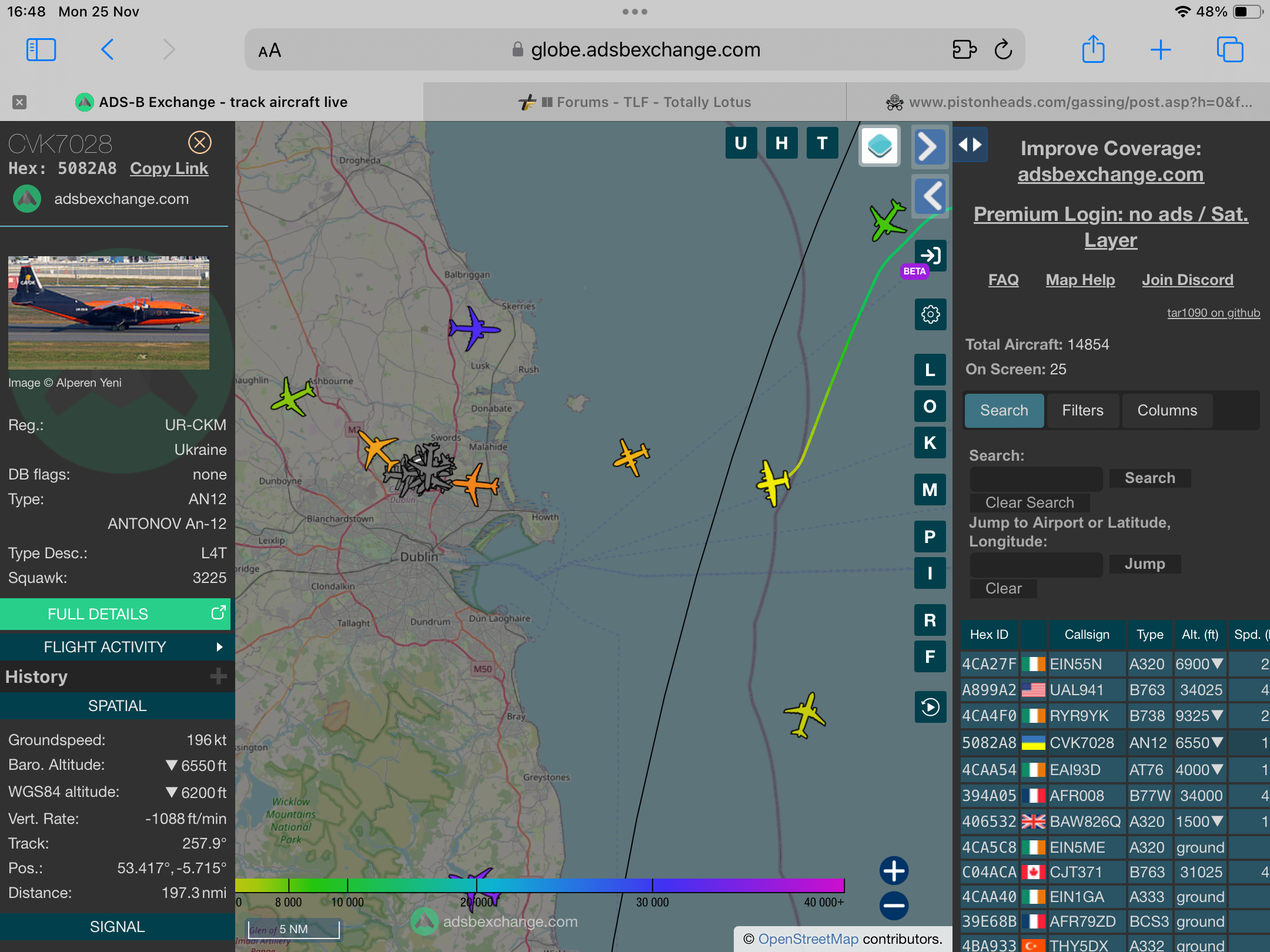Switch to the Filters tab

pos(1082,410)
